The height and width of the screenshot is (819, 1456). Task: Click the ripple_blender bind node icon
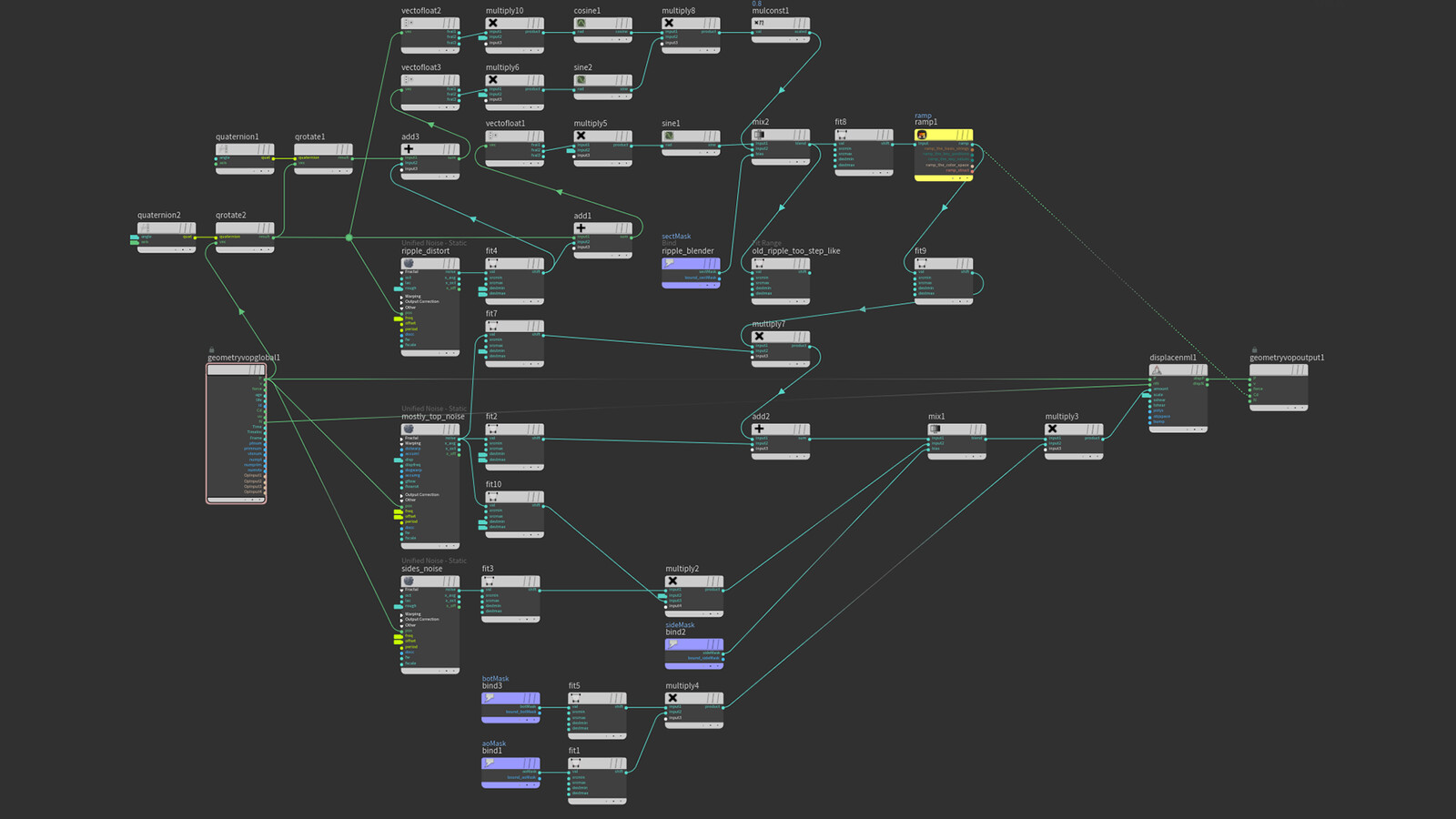click(x=669, y=263)
